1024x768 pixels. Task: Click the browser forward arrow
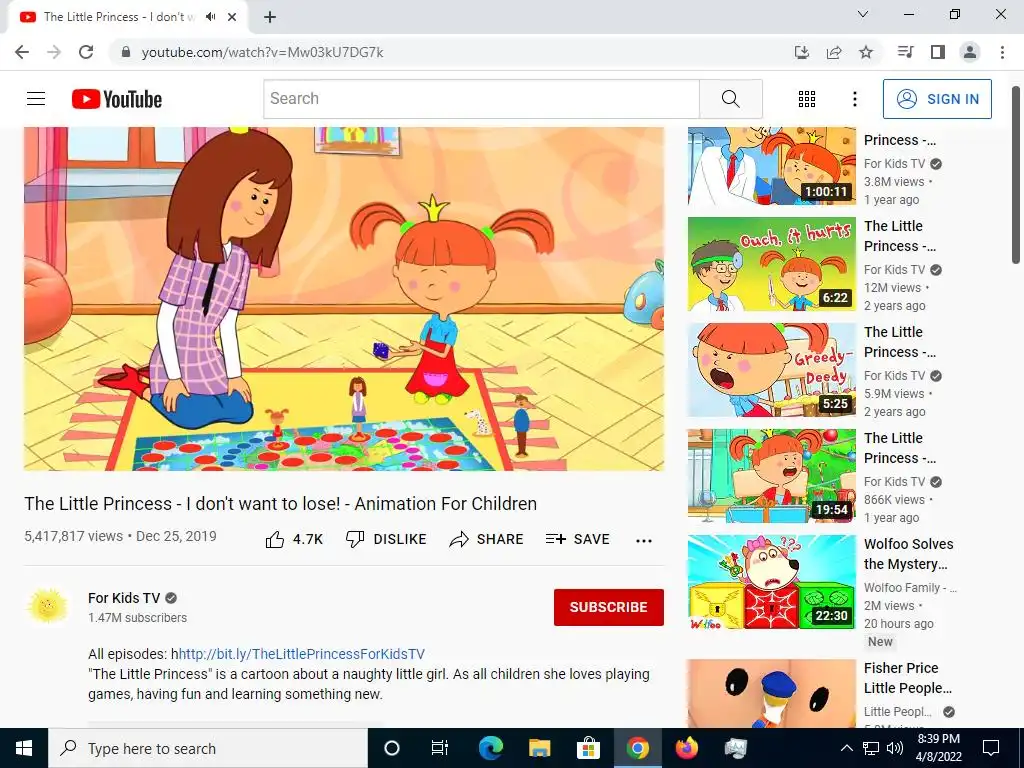[54, 52]
